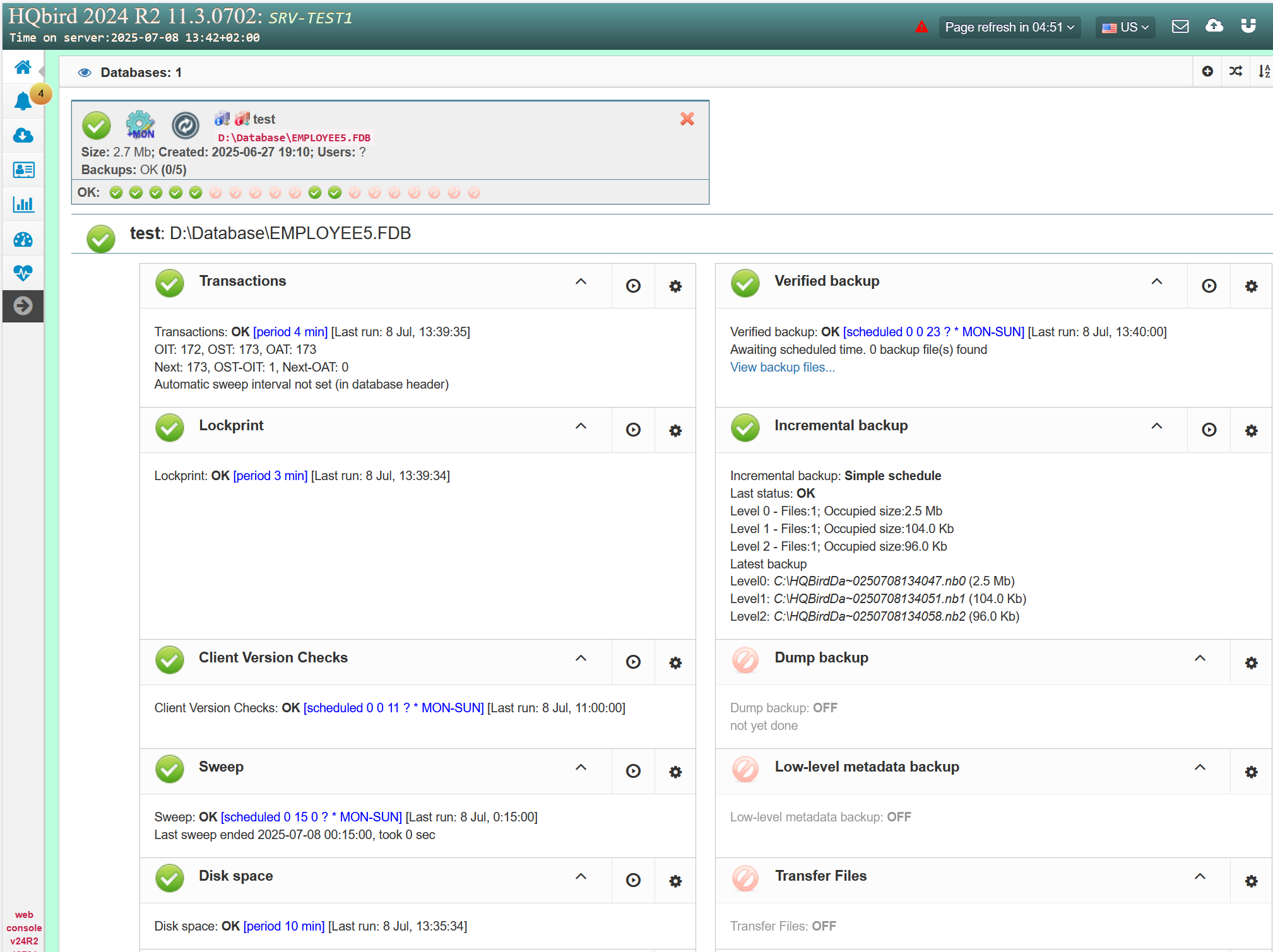Image resolution: width=1273 pixels, height=952 pixels.
Task: Open the bar chart statistics sidebar icon
Action: click(23, 204)
